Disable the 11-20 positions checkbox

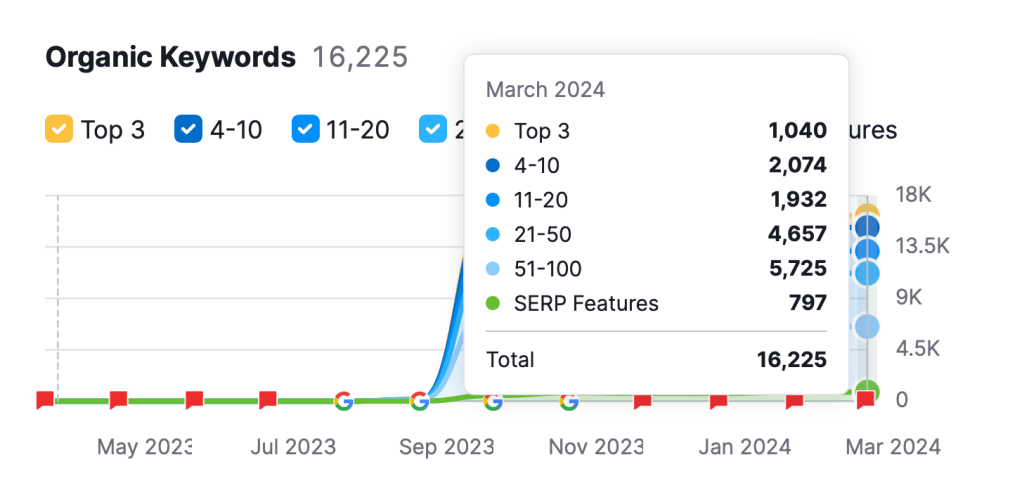tap(306, 130)
